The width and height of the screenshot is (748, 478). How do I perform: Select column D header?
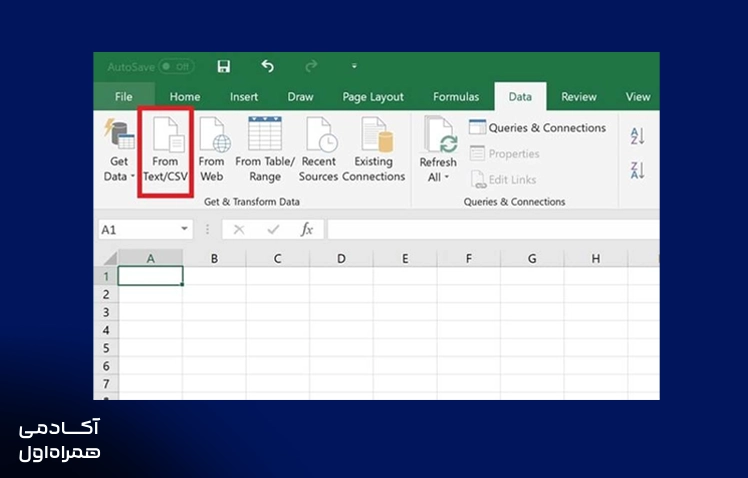(x=341, y=258)
